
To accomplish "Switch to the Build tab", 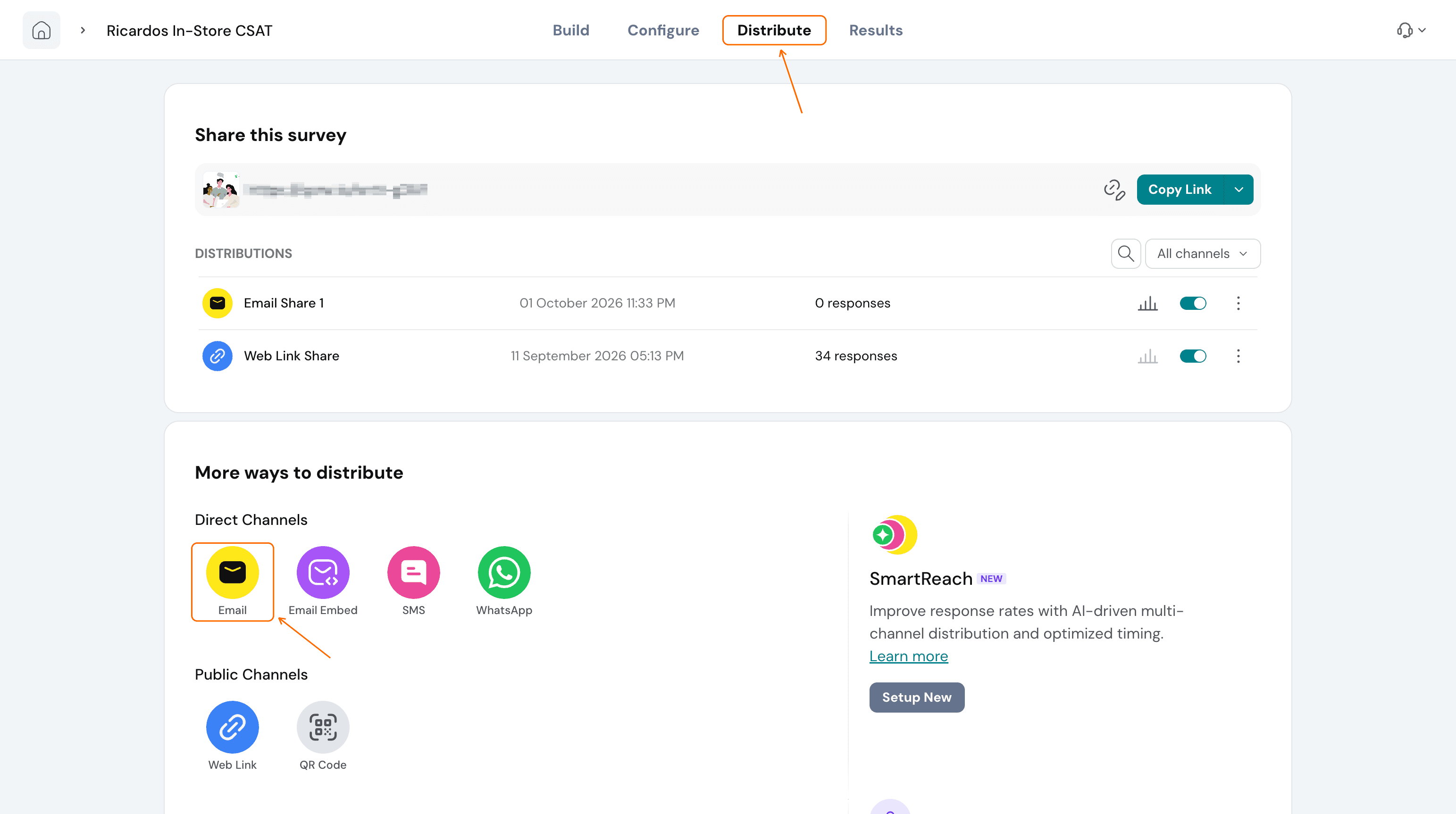I will pos(570,31).
